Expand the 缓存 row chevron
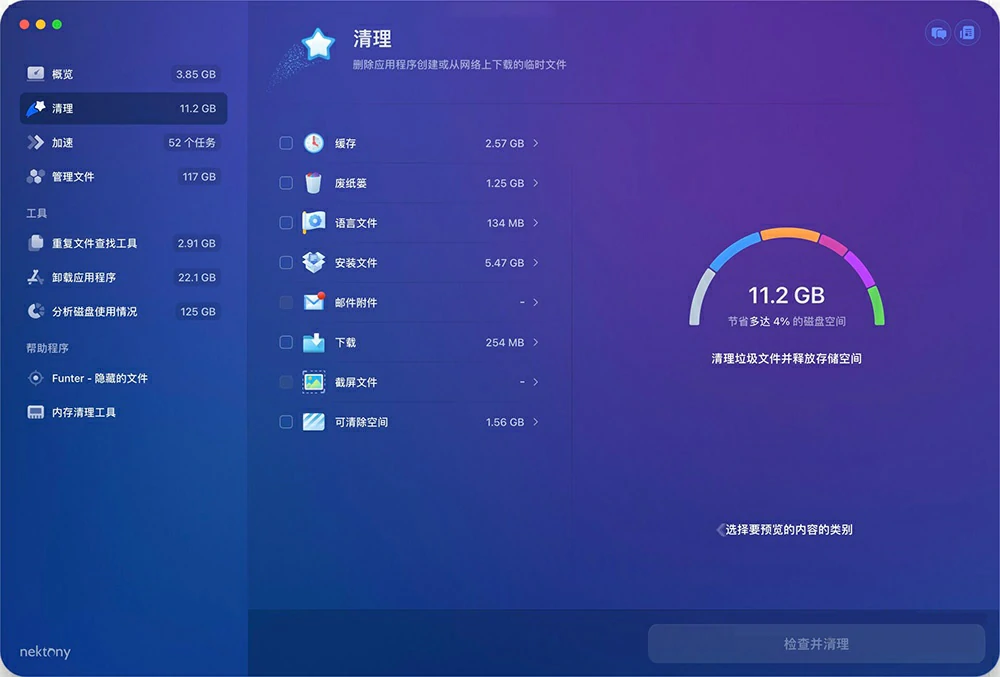The image size is (1000, 677). point(536,143)
